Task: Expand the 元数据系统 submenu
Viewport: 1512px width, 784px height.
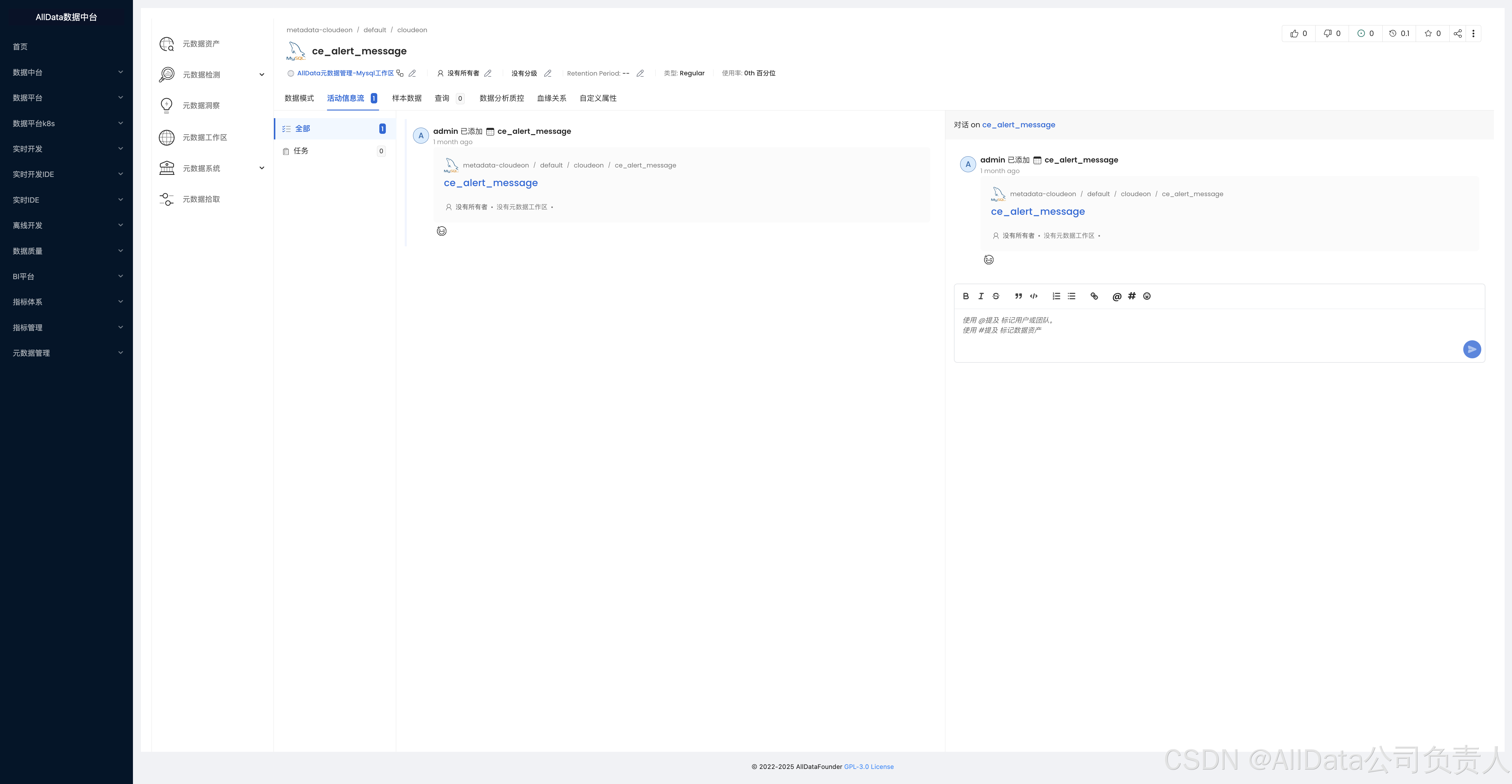Action: point(262,168)
